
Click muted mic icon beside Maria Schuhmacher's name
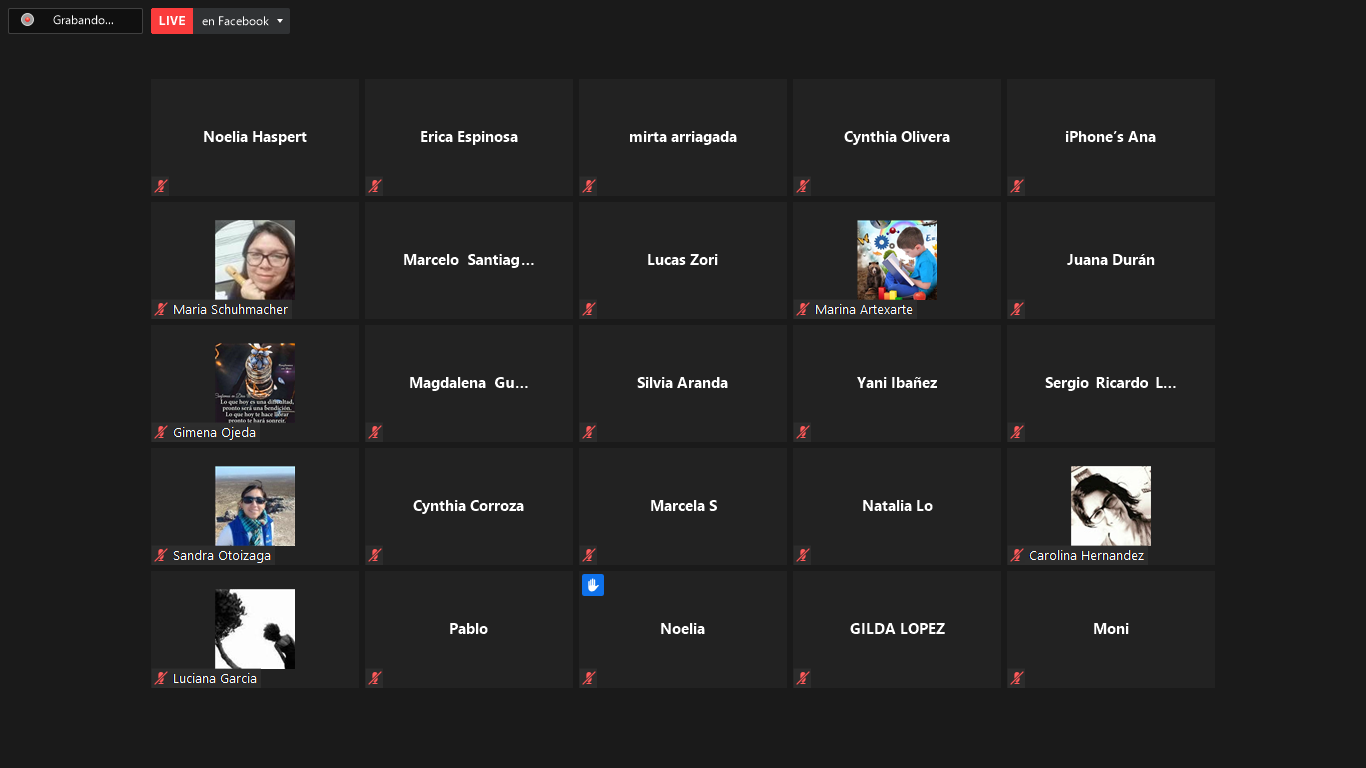(x=160, y=309)
